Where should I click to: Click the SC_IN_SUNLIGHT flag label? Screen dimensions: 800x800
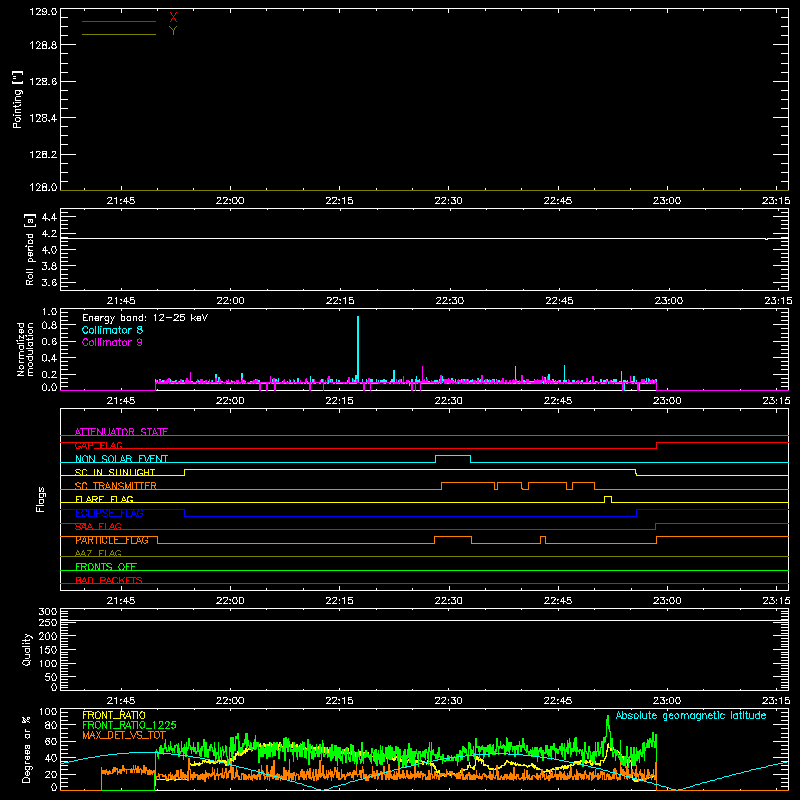pyautogui.click(x=115, y=472)
